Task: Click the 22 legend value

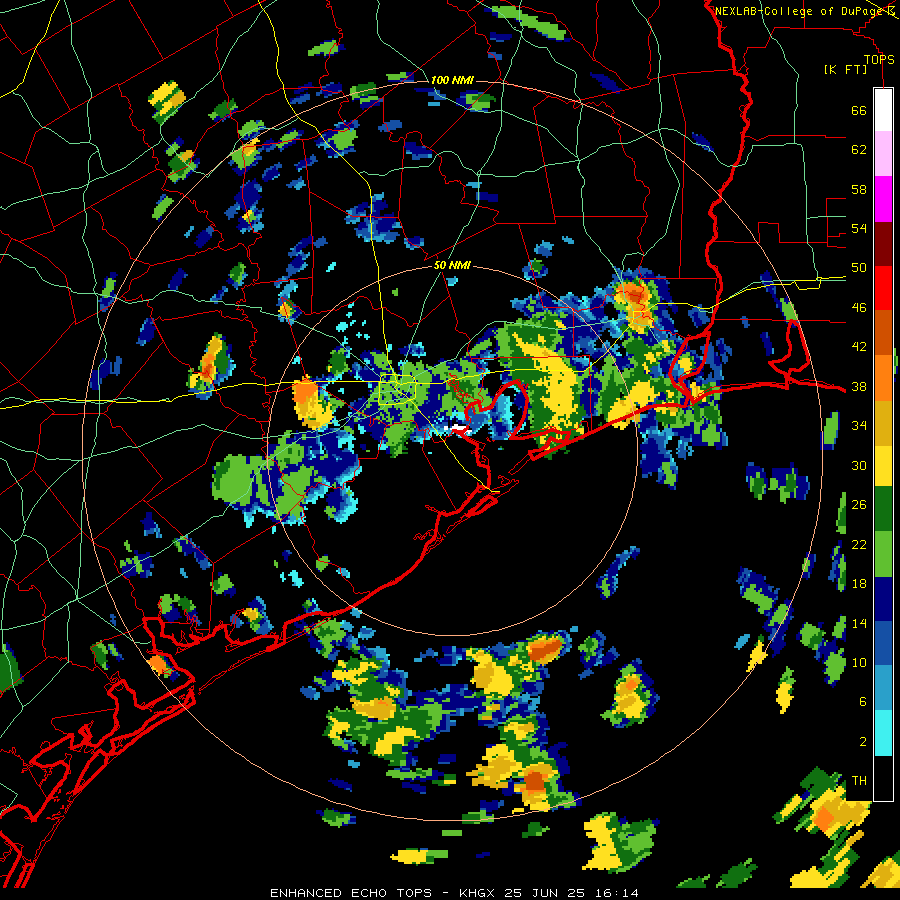Action: pyautogui.click(x=859, y=545)
